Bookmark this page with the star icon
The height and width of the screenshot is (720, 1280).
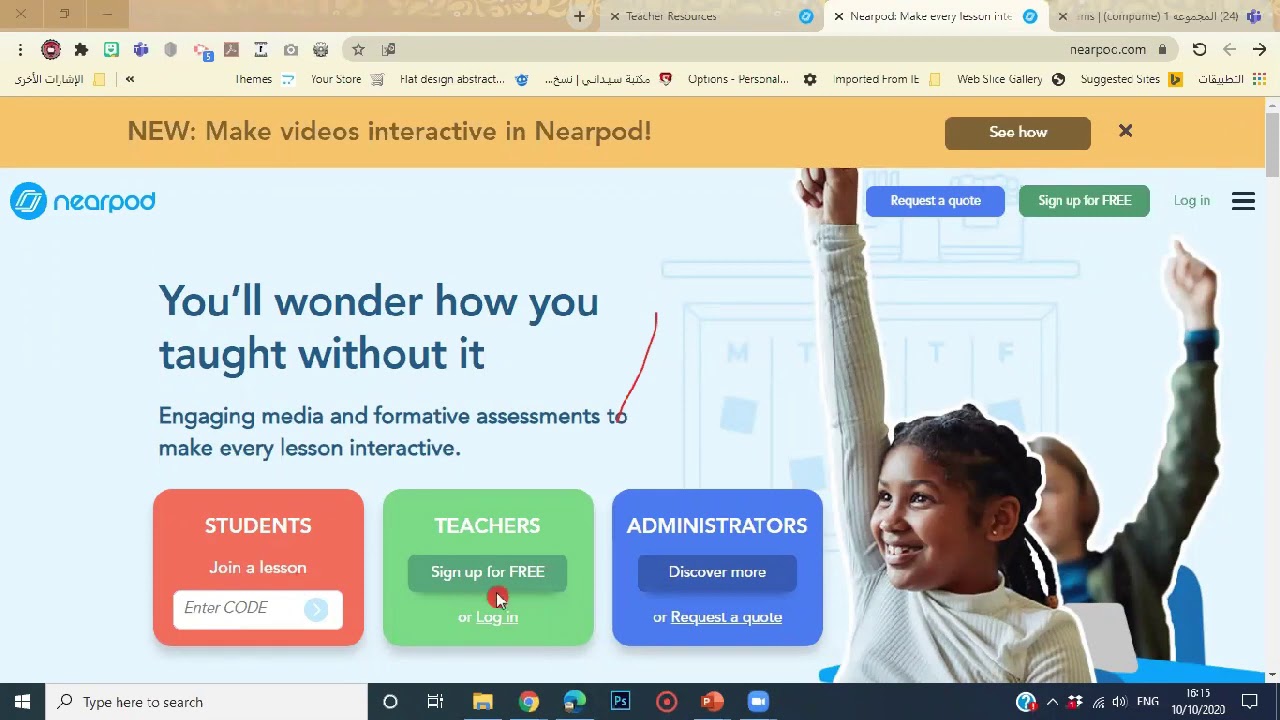pyautogui.click(x=358, y=49)
